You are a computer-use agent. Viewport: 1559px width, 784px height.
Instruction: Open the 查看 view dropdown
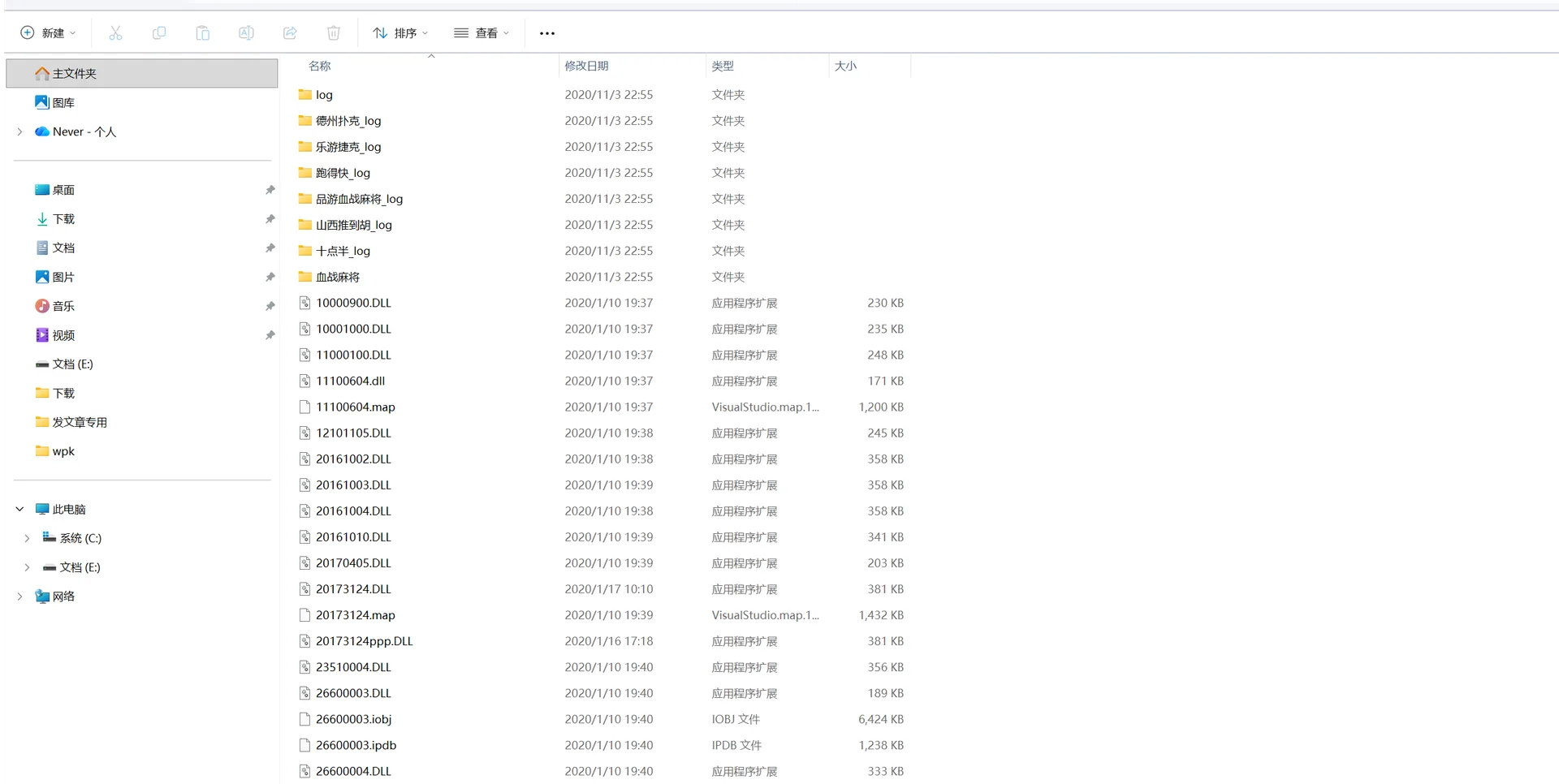point(482,33)
